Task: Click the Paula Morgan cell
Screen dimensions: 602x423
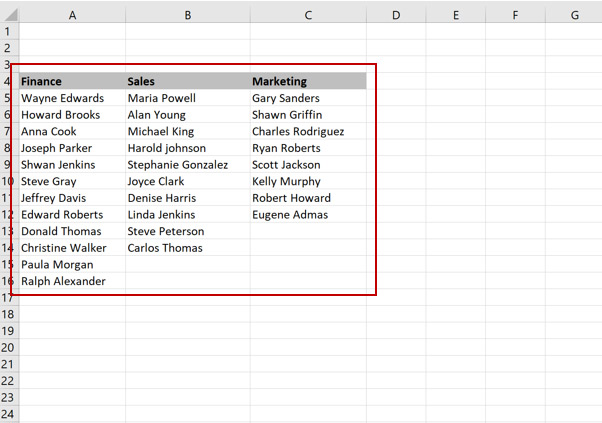Action: pyautogui.click(x=72, y=264)
